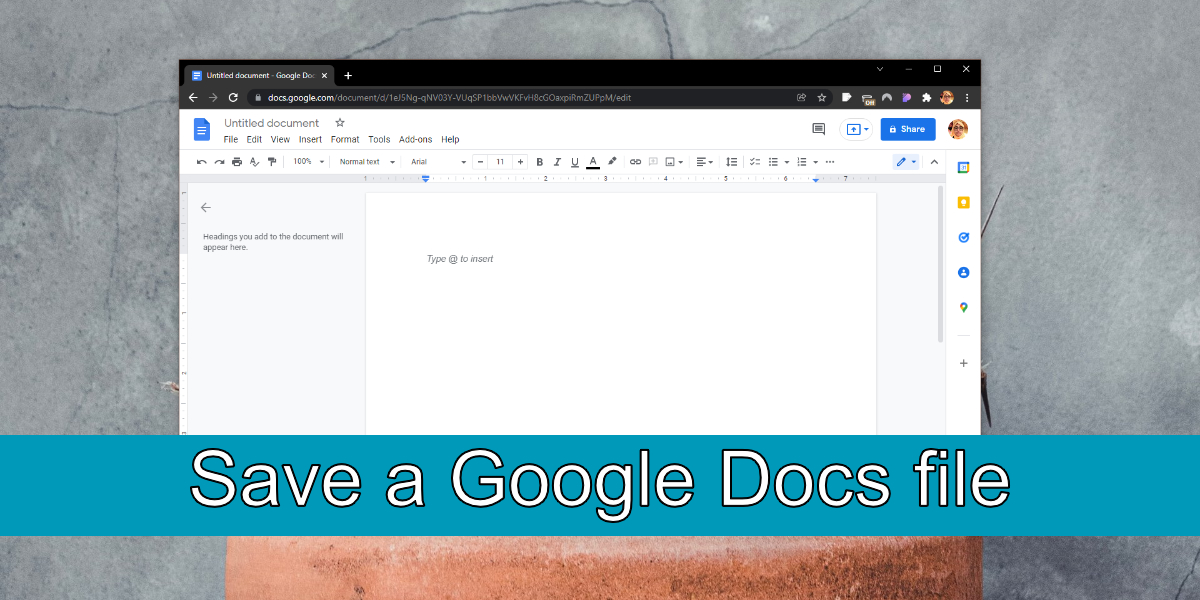Open the Zoom 100% dropdown
Screen dimensions: 1200x600
[309, 162]
